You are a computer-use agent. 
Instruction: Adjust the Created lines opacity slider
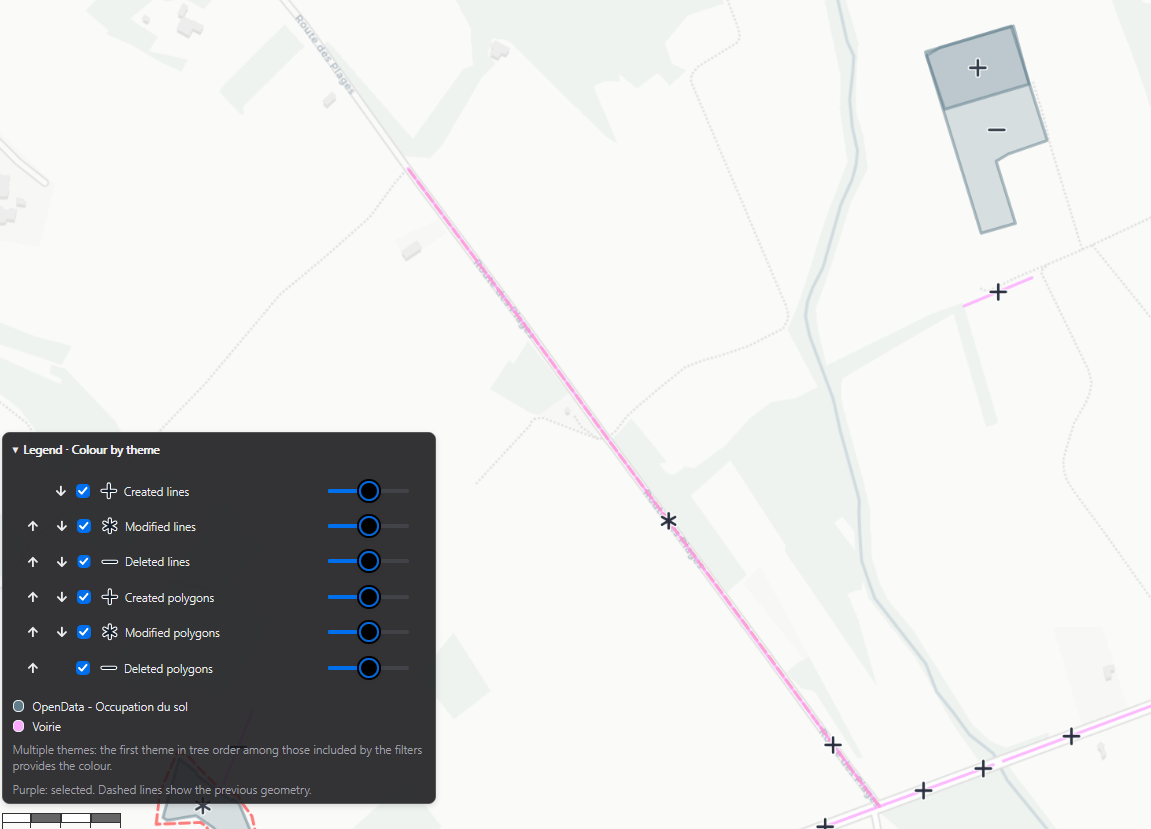[368, 490]
